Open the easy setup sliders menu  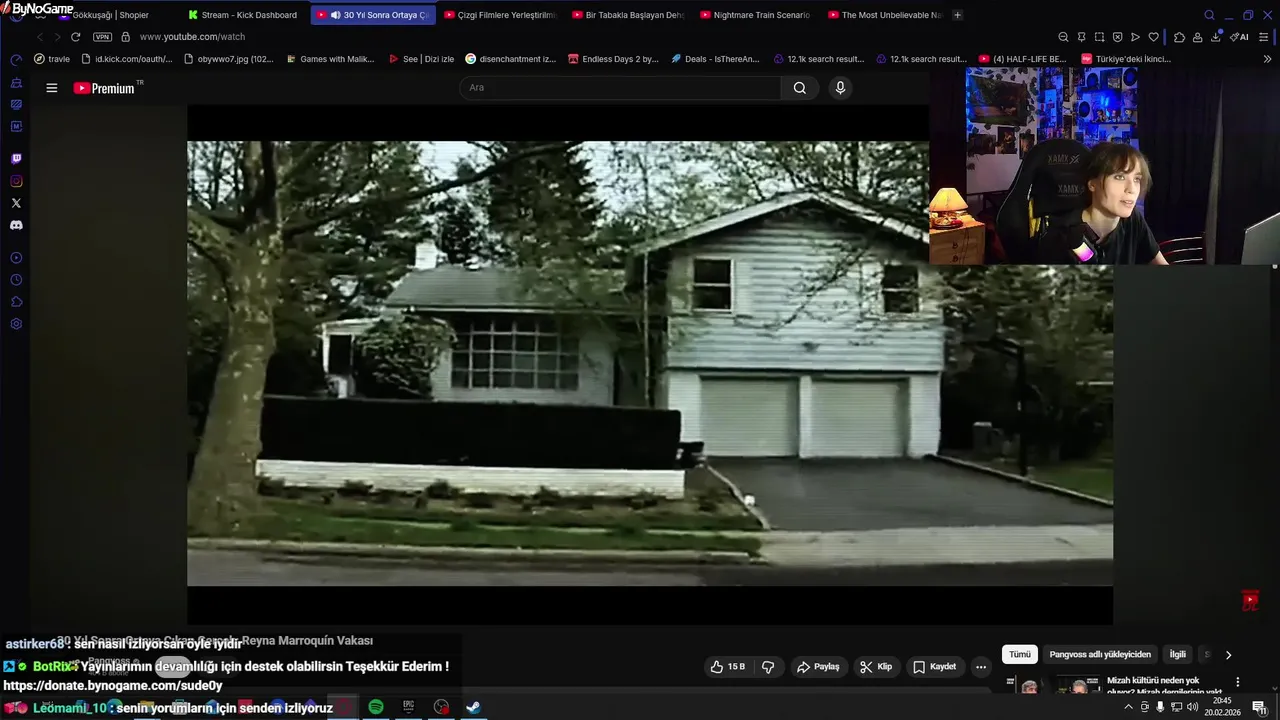pos(1264,37)
